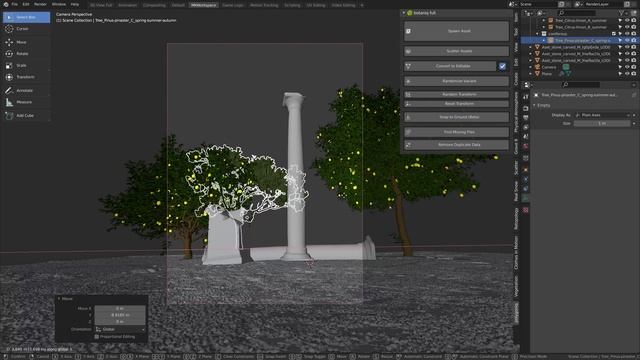
Task: Select the Select Box tool
Action: [x=27, y=17]
